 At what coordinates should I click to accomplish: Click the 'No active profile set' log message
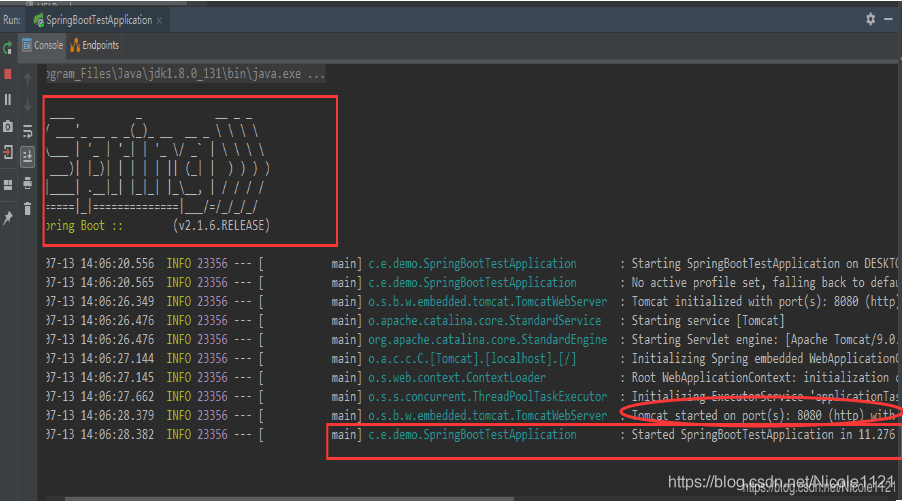pyautogui.click(x=764, y=283)
